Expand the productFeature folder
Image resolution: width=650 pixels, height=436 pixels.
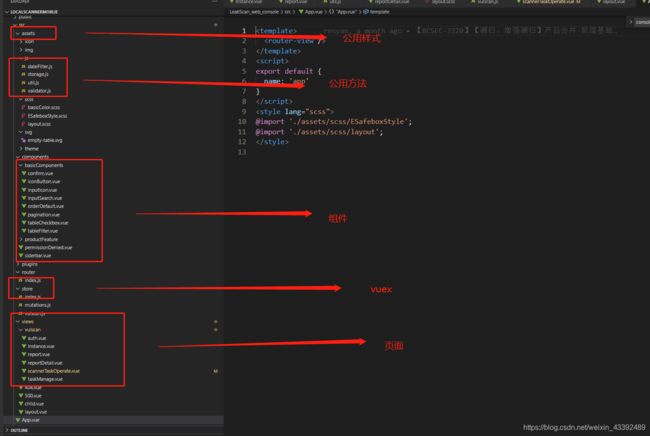point(21,239)
